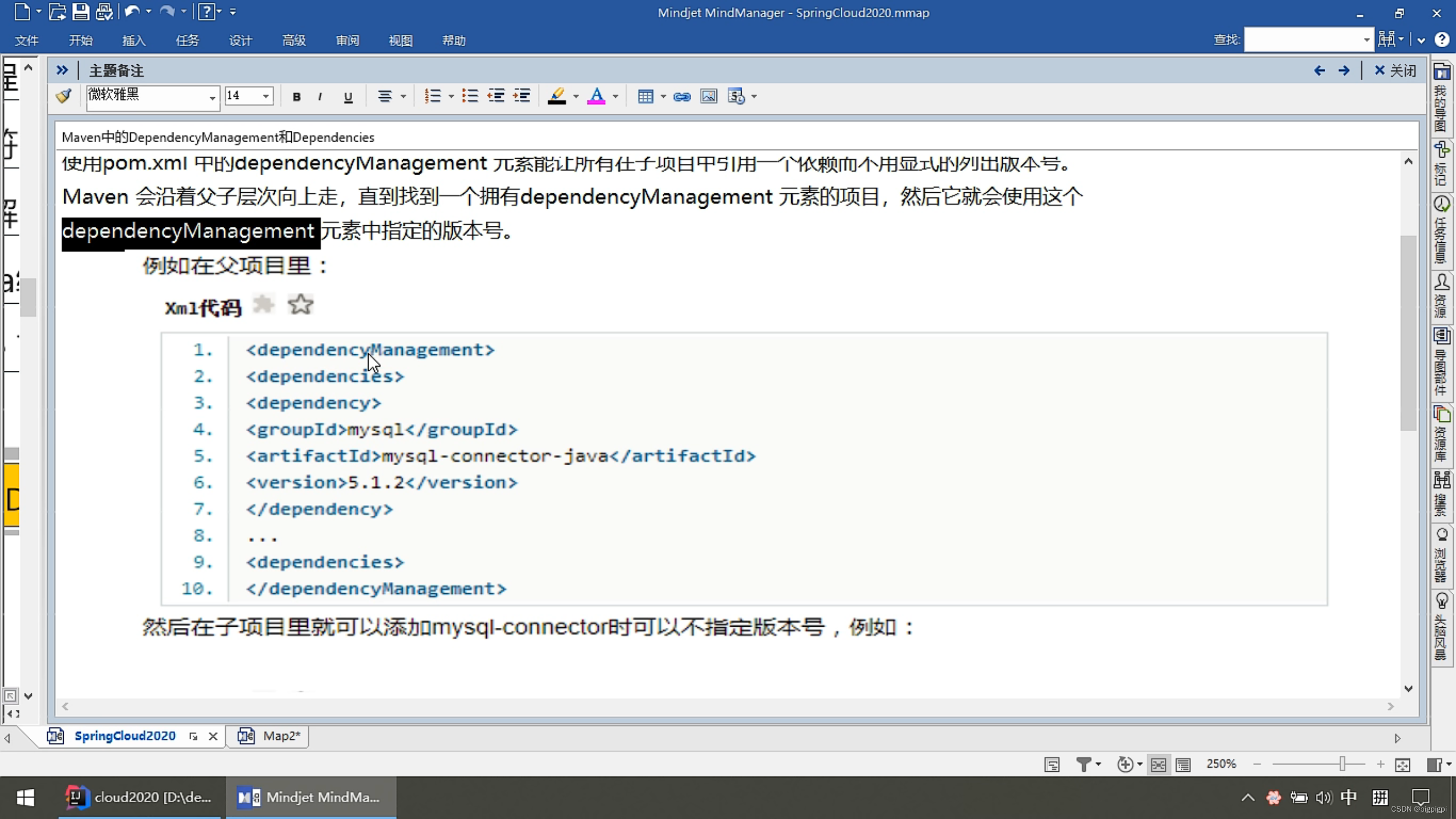
Task: Open the 文件 menu
Action: 26,40
